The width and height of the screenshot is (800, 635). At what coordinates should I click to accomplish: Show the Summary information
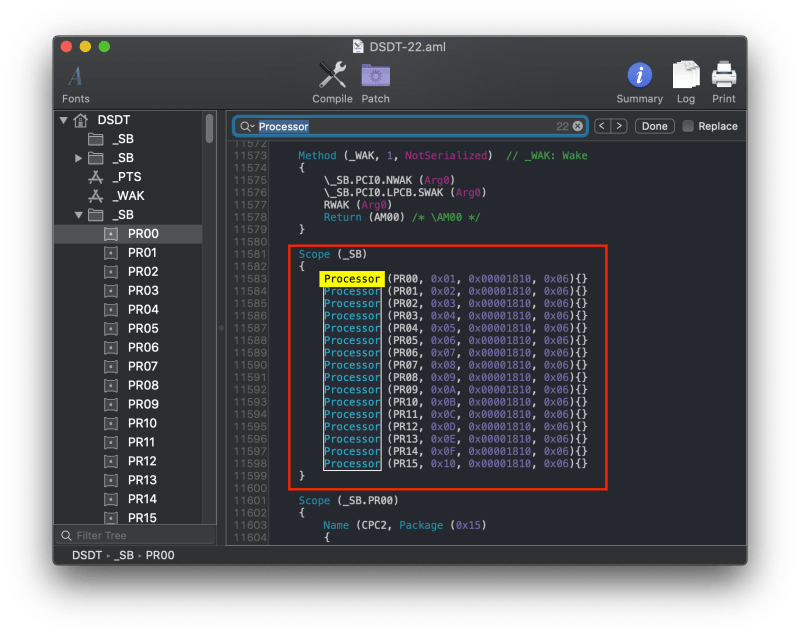tap(639, 75)
